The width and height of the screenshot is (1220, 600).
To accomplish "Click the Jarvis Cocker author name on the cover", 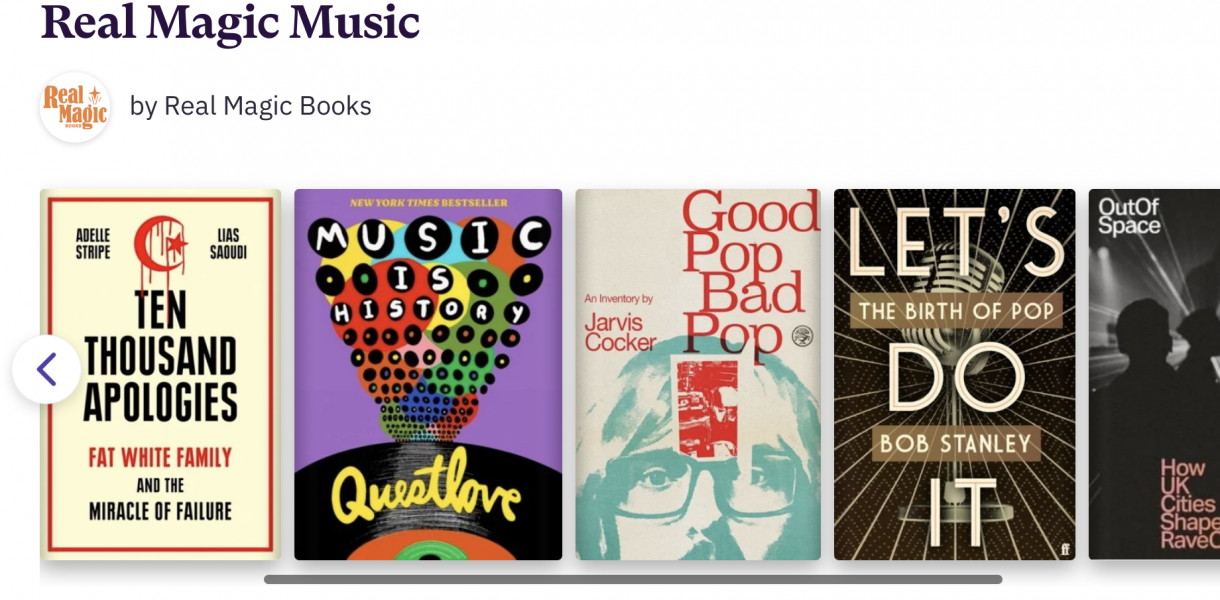I will pyautogui.click(x=620, y=331).
